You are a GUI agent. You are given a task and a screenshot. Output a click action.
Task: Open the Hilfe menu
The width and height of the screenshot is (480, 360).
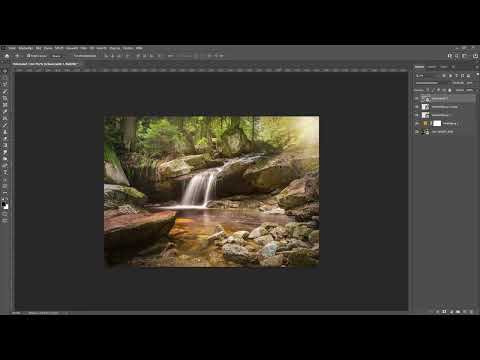(x=139, y=48)
